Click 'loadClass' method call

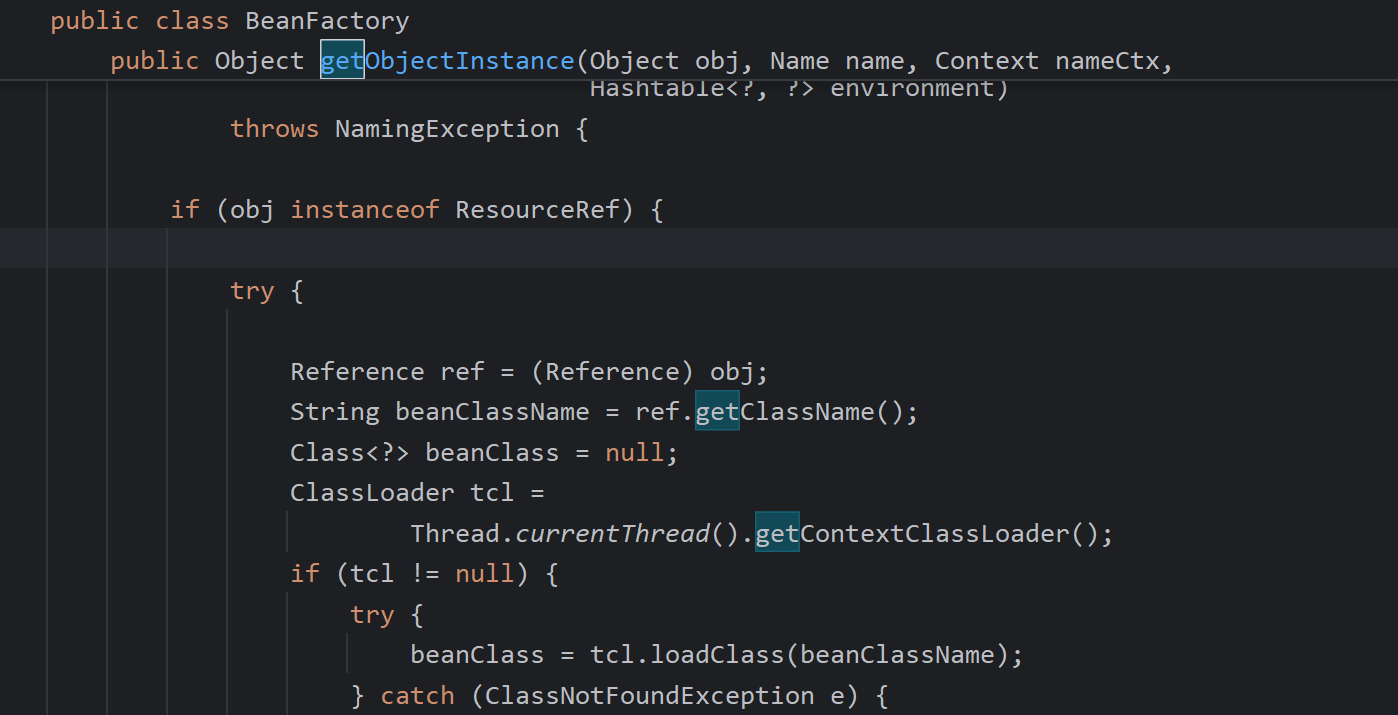(x=717, y=655)
